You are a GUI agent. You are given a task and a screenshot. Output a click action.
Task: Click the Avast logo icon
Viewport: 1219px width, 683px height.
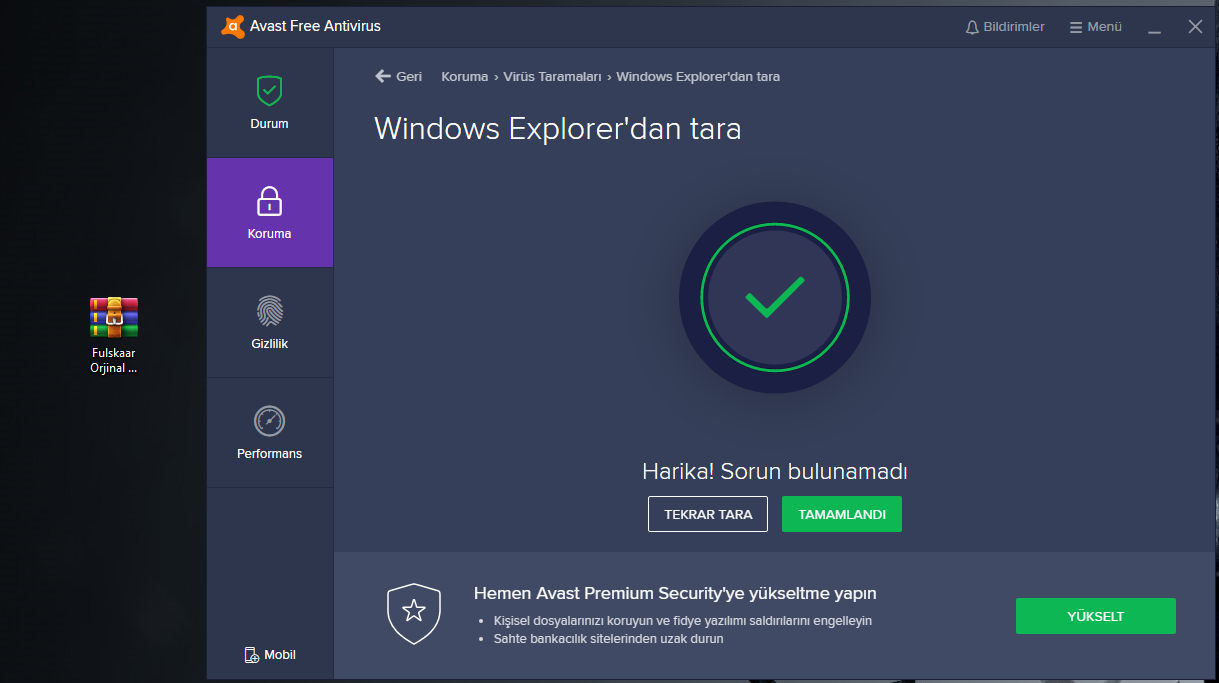click(233, 26)
